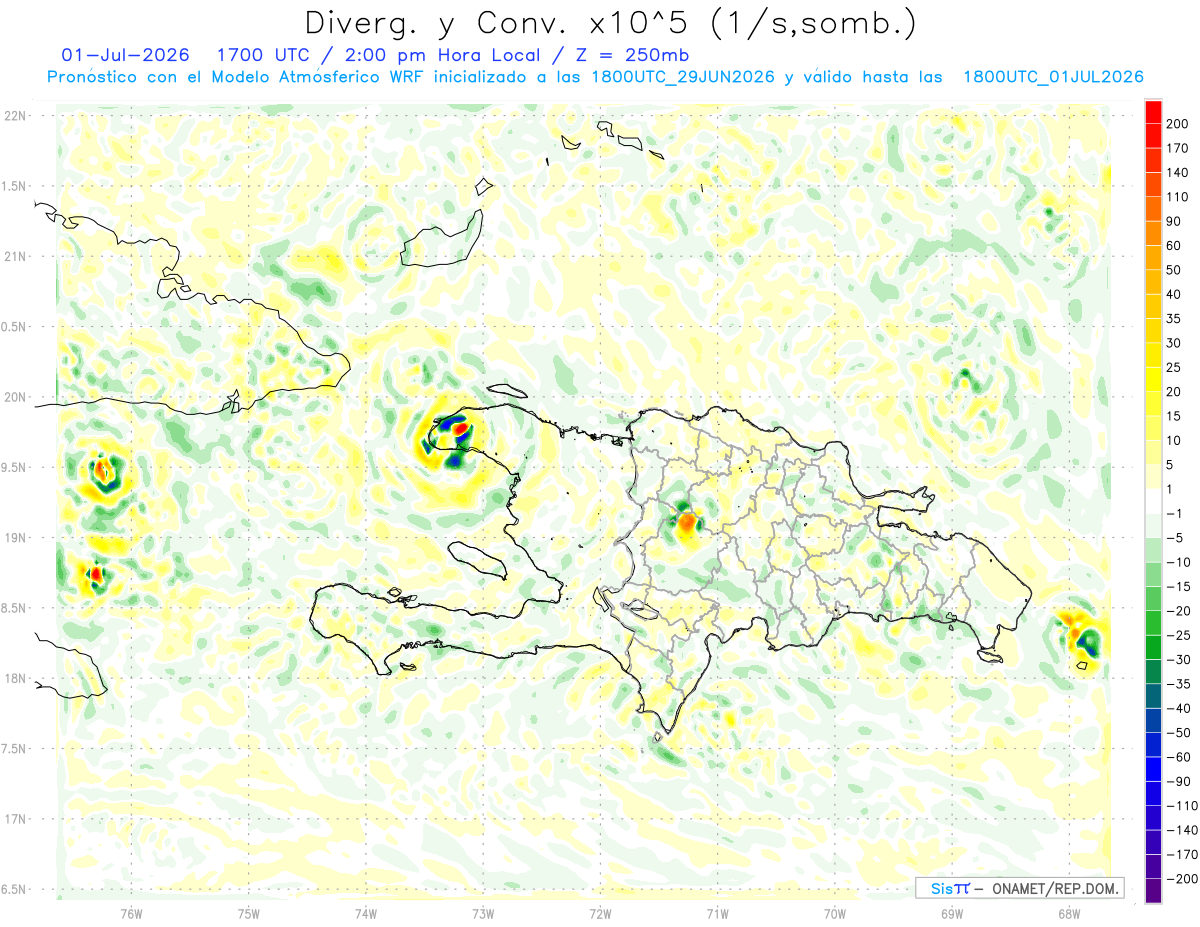Click the colorbar value '-200'
This screenshot has height=927, width=1200.
point(1184,879)
